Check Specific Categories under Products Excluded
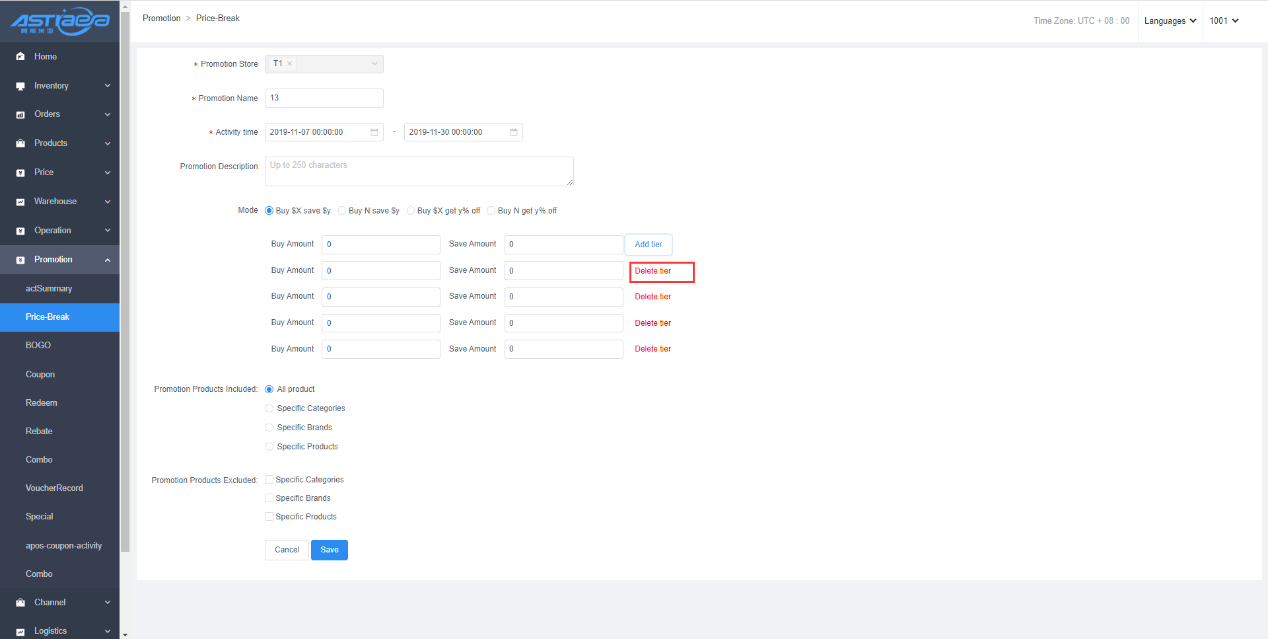1268x639 pixels. 269,480
